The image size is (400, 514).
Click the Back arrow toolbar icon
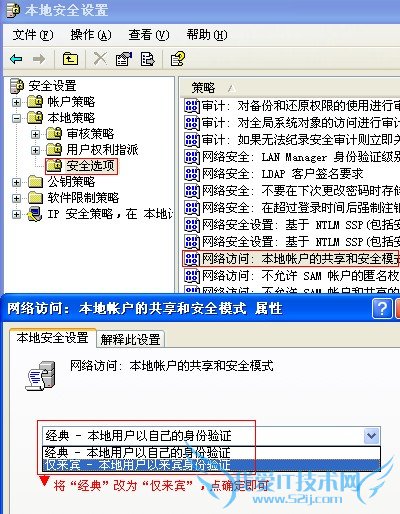coord(16,59)
